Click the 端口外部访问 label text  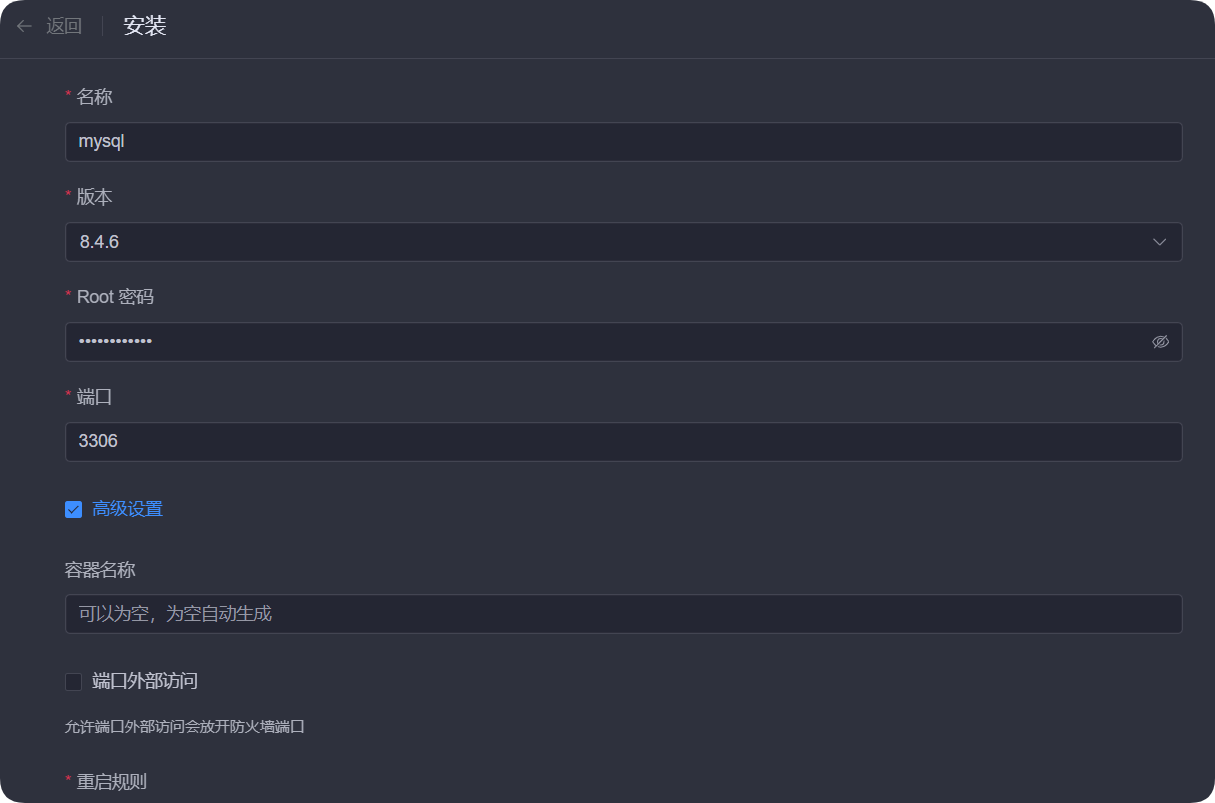tap(145, 681)
